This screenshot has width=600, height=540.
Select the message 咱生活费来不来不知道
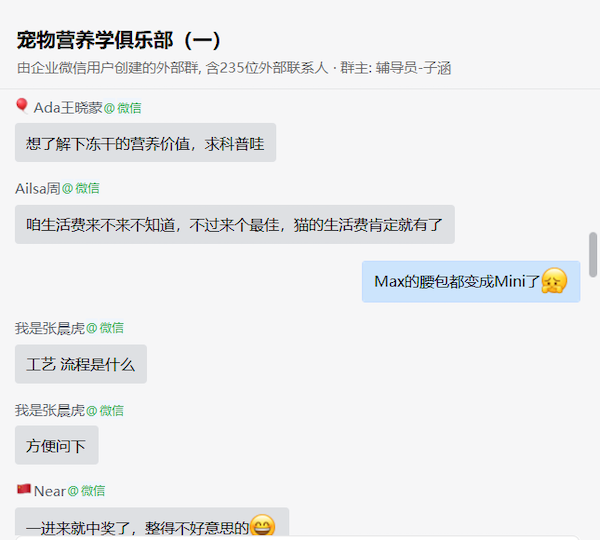coord(235,225)
